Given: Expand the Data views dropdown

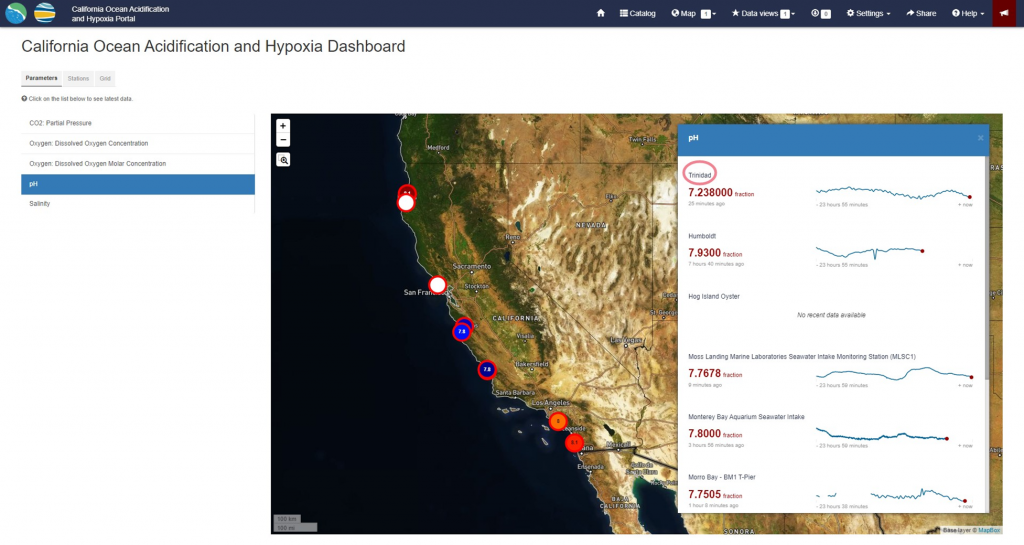Looking at the screenshot, I should pyautogui.click(x=763, y=13).
